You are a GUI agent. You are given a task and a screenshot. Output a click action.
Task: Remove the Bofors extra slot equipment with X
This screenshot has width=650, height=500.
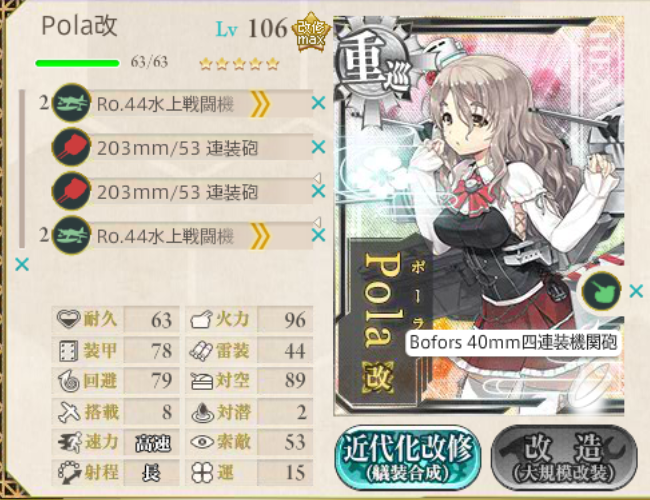tap(636, 291)
